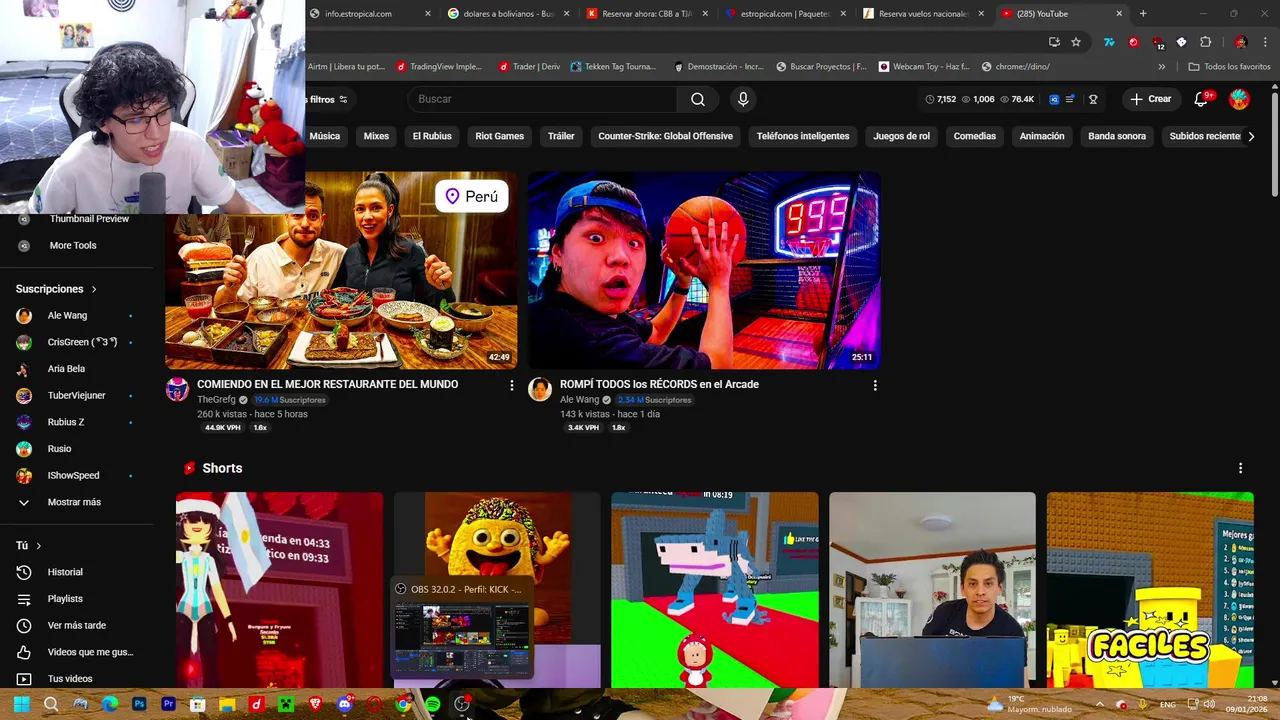Image resolution: width=1280 pixels, height=720 pixels.
Task: Open the Rubius Z subscription
Action: coord(66,422)
